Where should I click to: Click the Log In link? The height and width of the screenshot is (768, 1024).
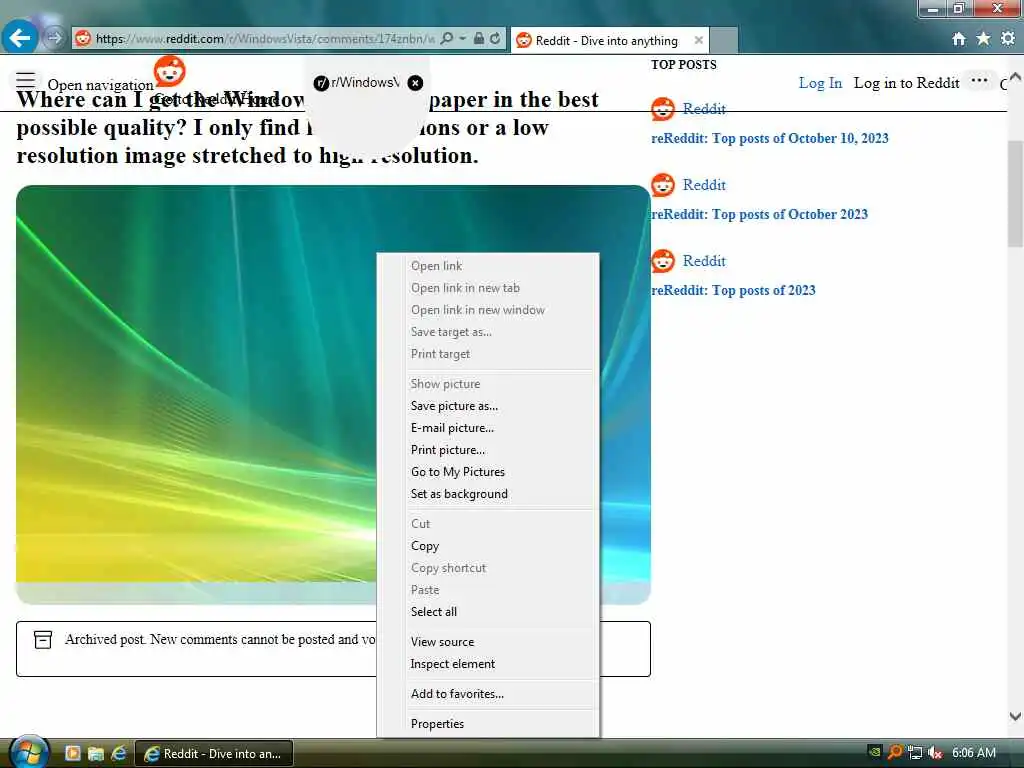(820, 83)
